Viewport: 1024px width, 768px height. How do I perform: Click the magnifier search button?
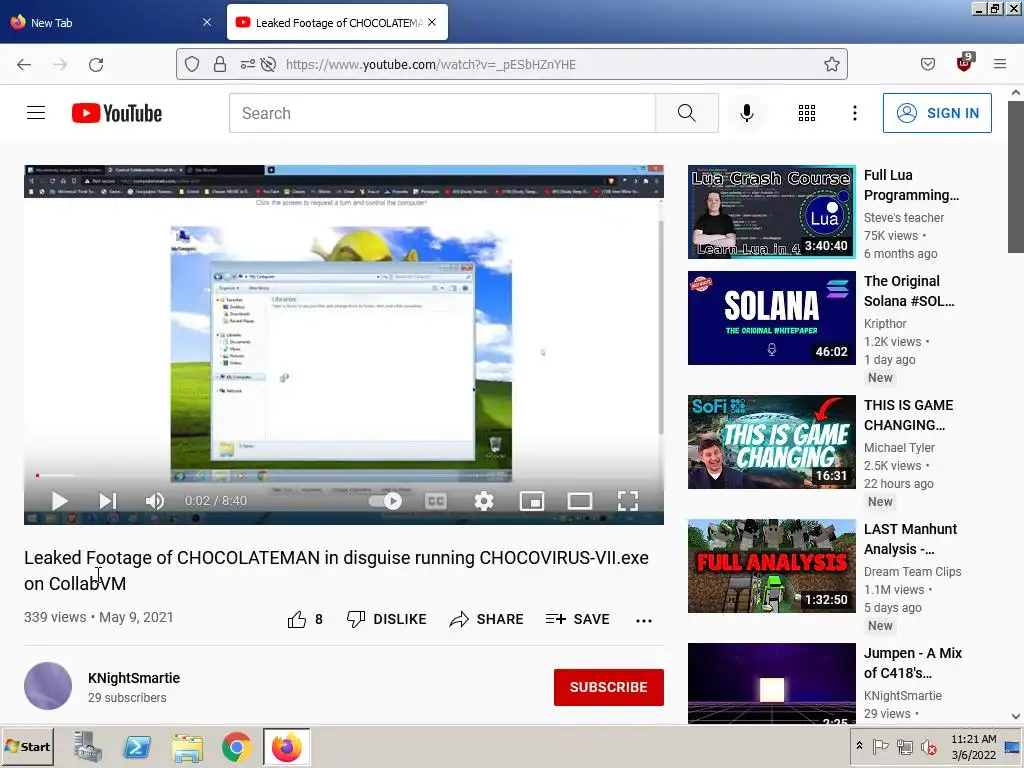point(687,113)
